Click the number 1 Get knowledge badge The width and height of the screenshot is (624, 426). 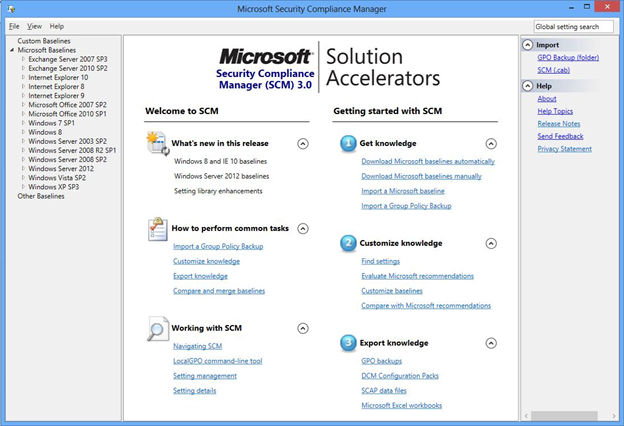[x=348, y=143]
